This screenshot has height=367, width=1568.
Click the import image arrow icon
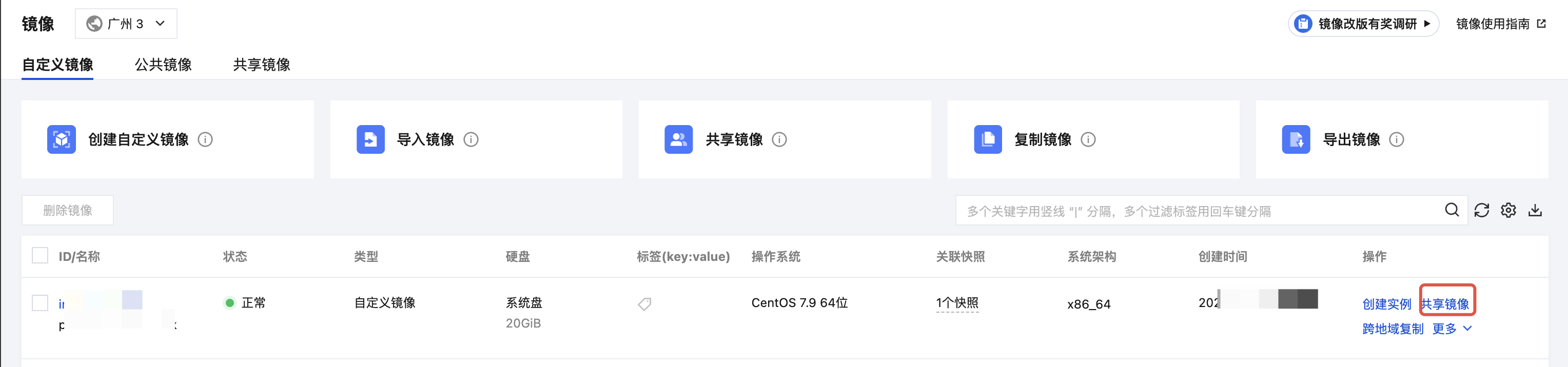370,140
